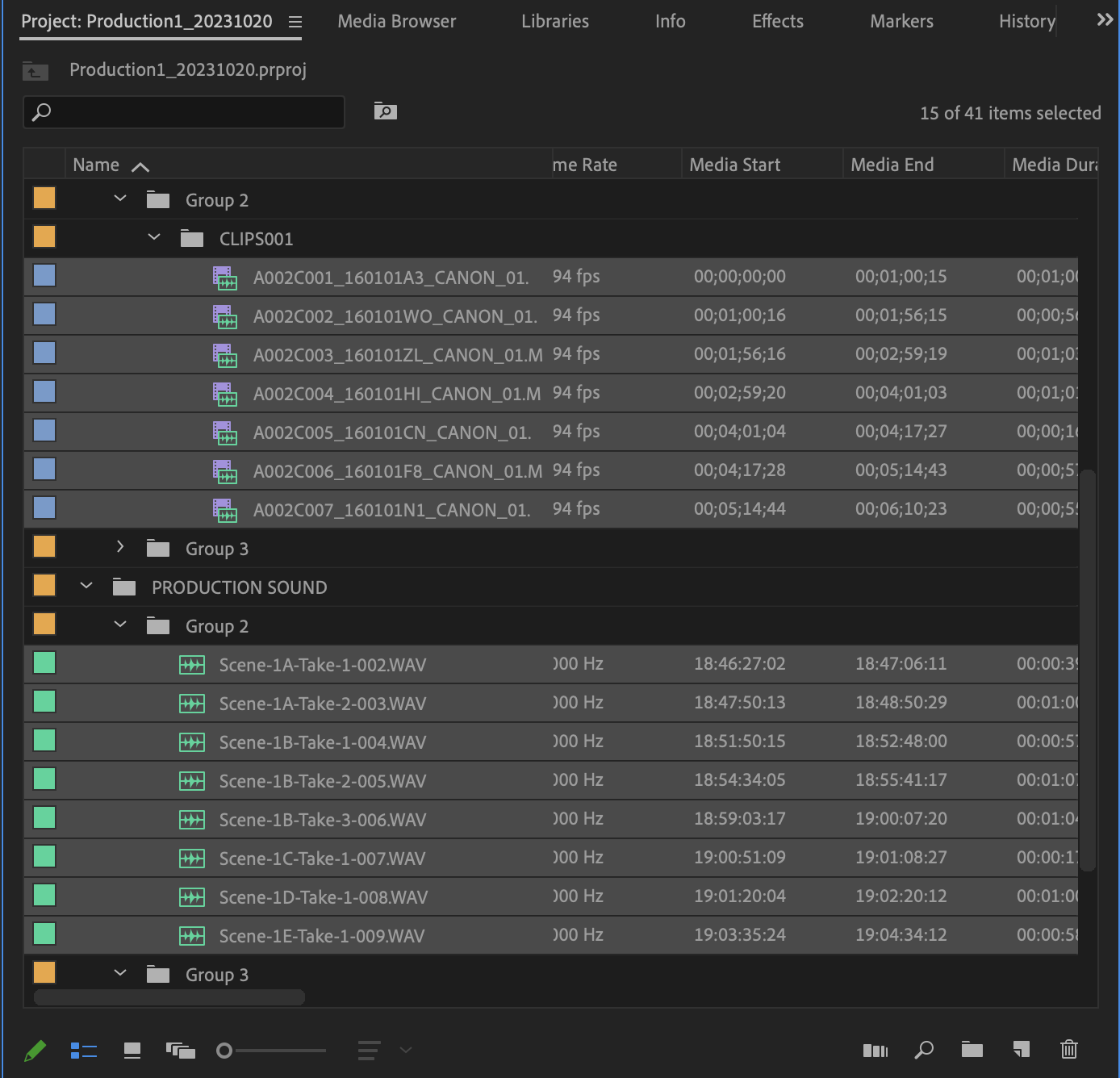
Task: Click Automate to Sequence icon
Action: point(876,1051)
